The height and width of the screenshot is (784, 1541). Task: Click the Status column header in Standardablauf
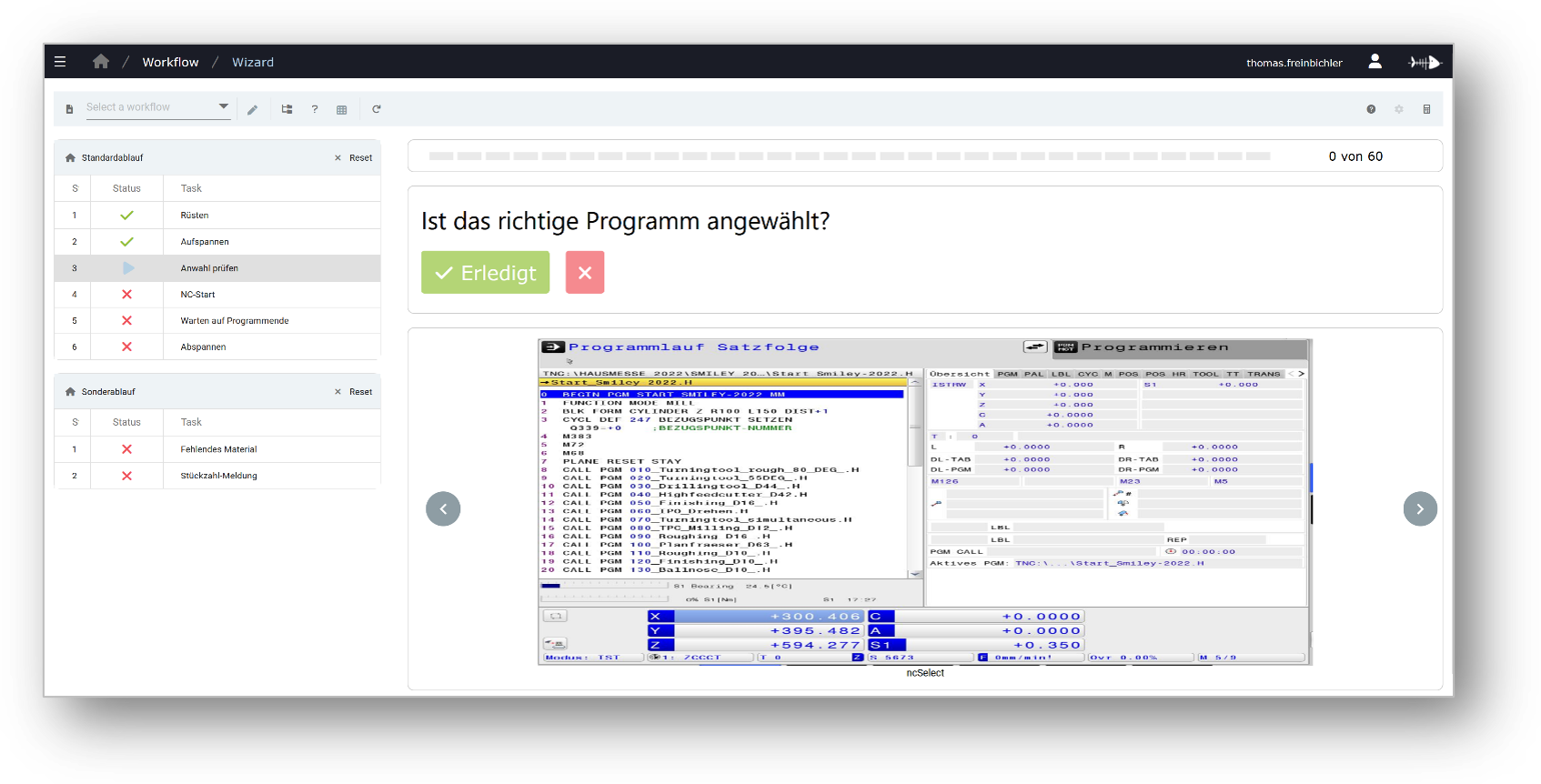[x=126, y=188]
